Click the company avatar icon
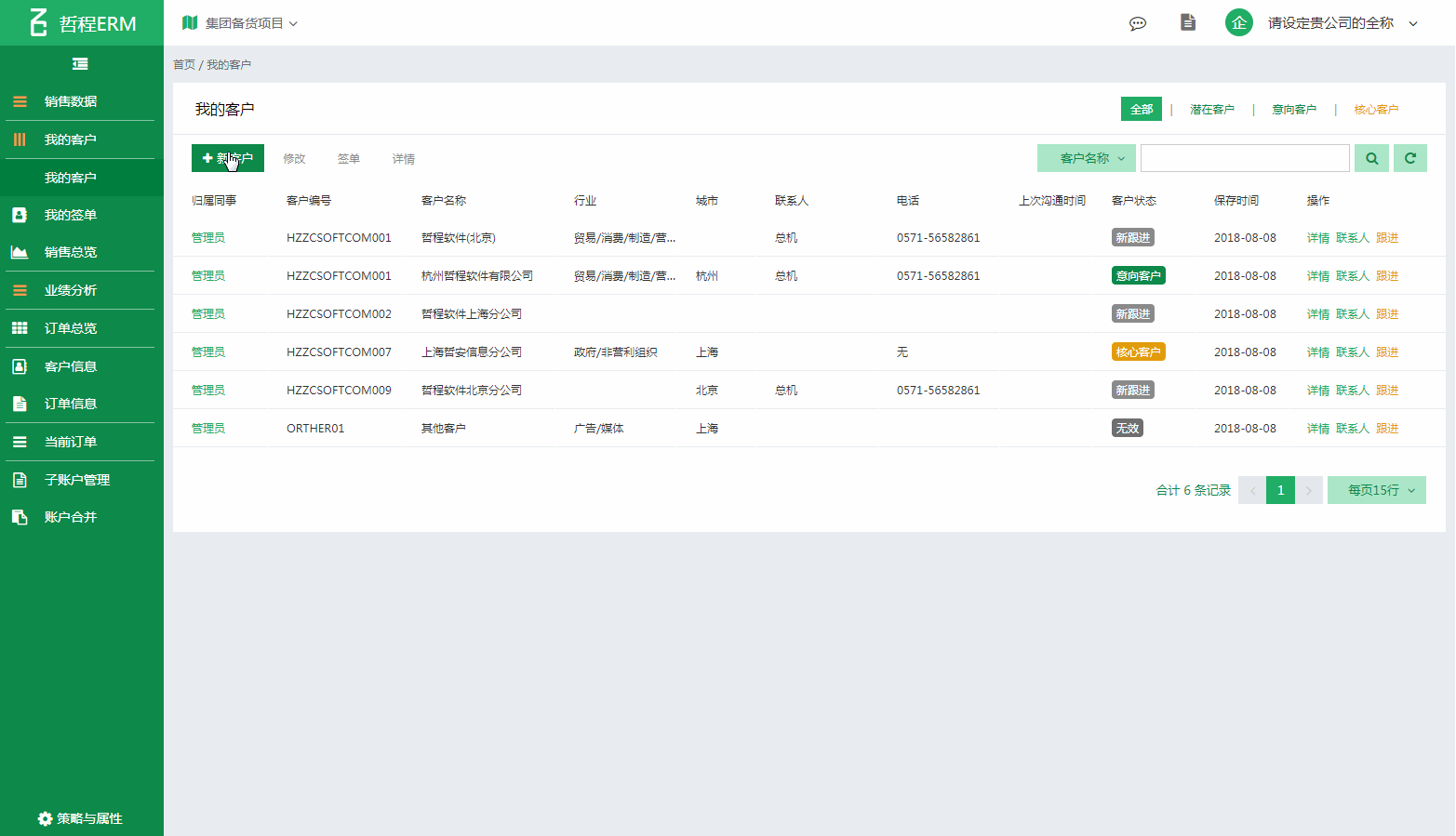 [1238, 23]
